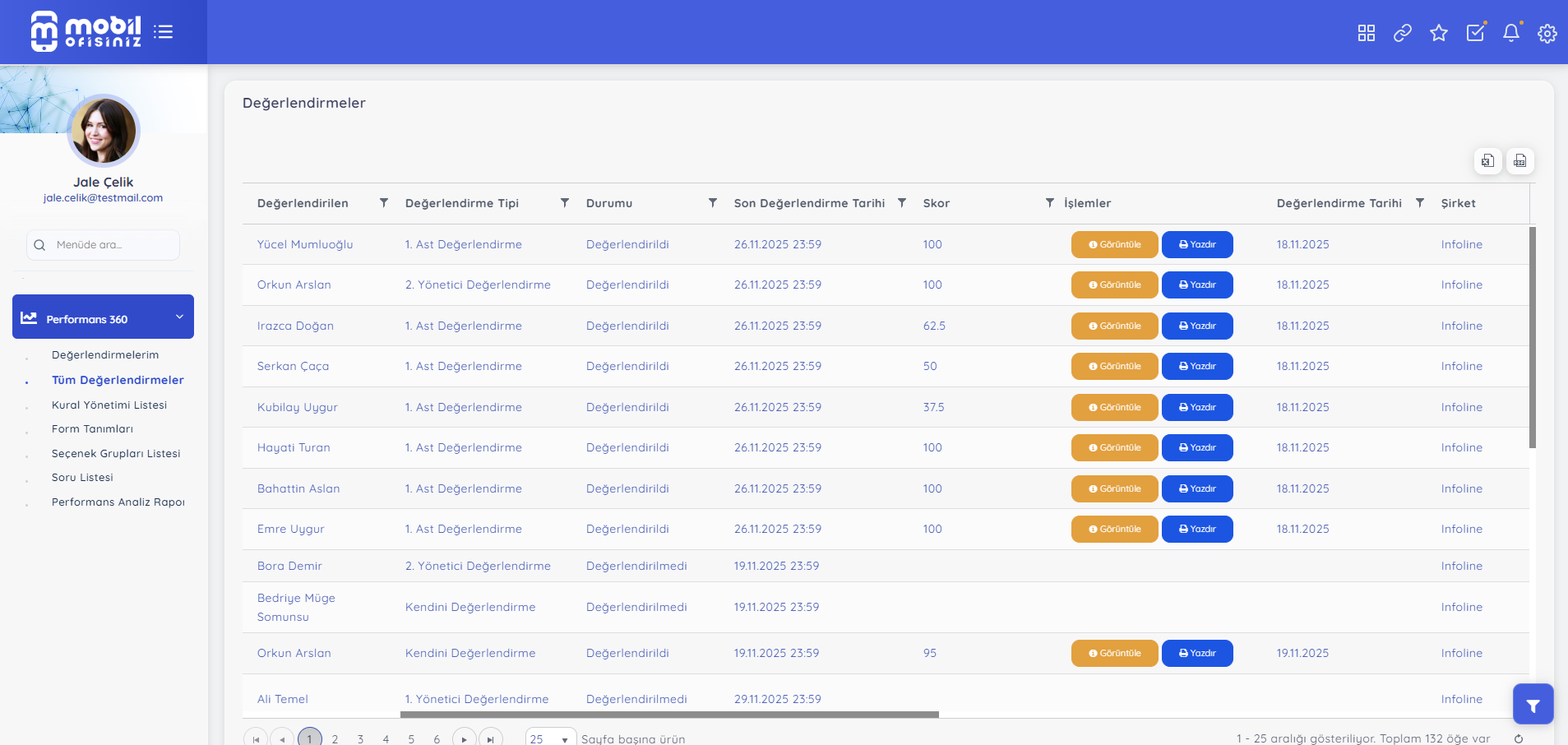This screenshot has width=1568, height=745.
Task: Select Kural Yönetimi Listesi menu item
Action: 109,405
